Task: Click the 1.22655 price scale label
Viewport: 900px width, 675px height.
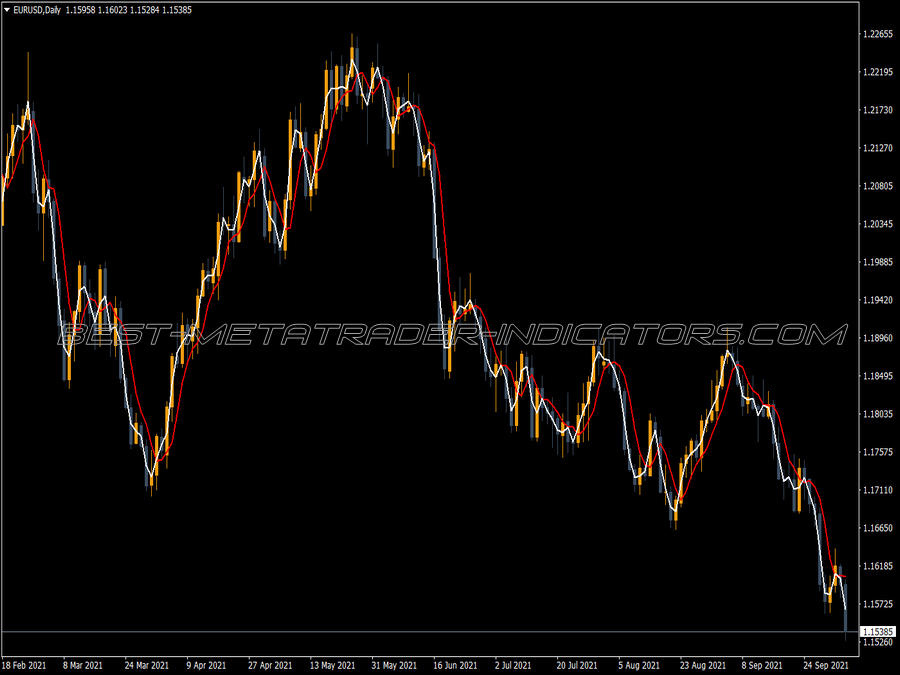Action: [878, 34]
